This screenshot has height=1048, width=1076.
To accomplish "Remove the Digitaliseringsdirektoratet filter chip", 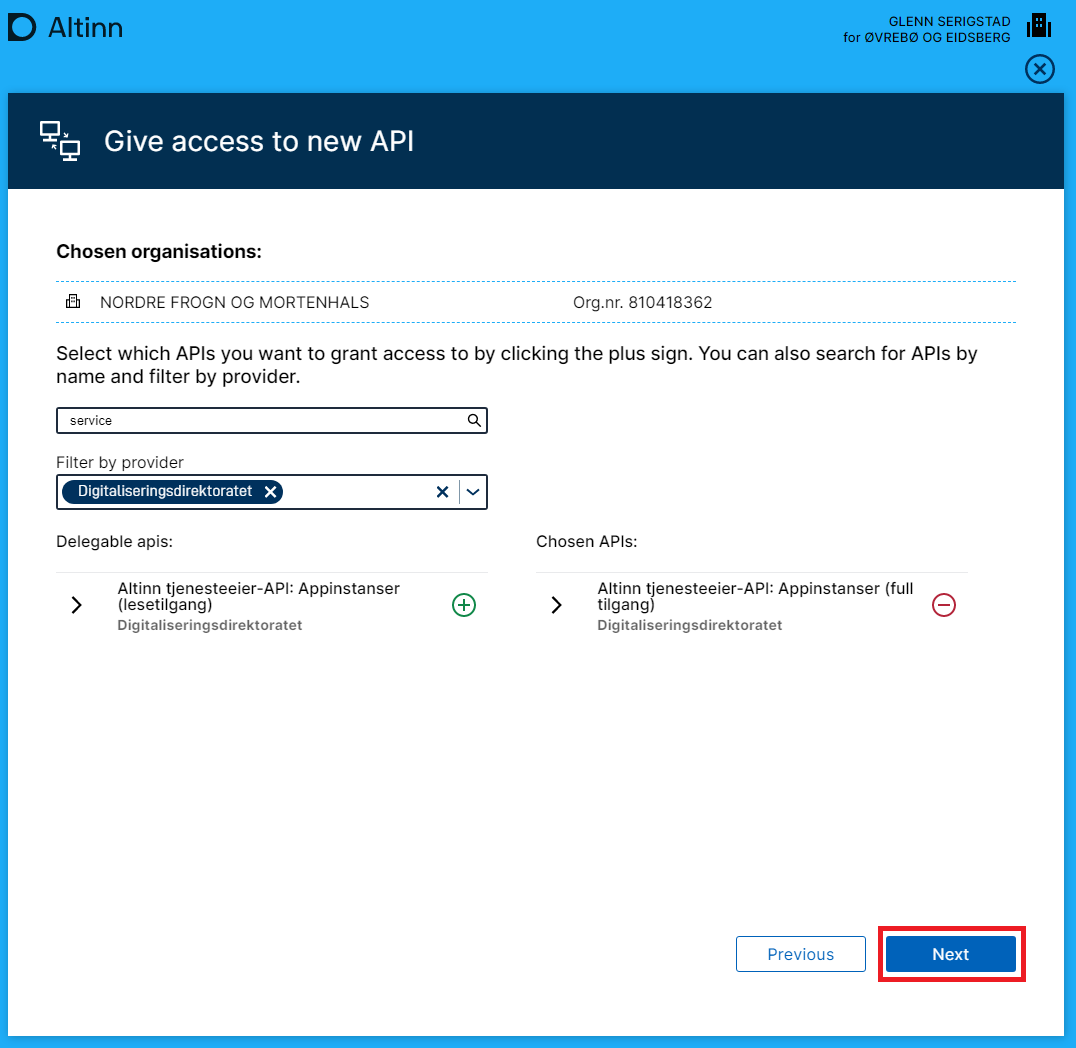I will click(x=270, y=492).
